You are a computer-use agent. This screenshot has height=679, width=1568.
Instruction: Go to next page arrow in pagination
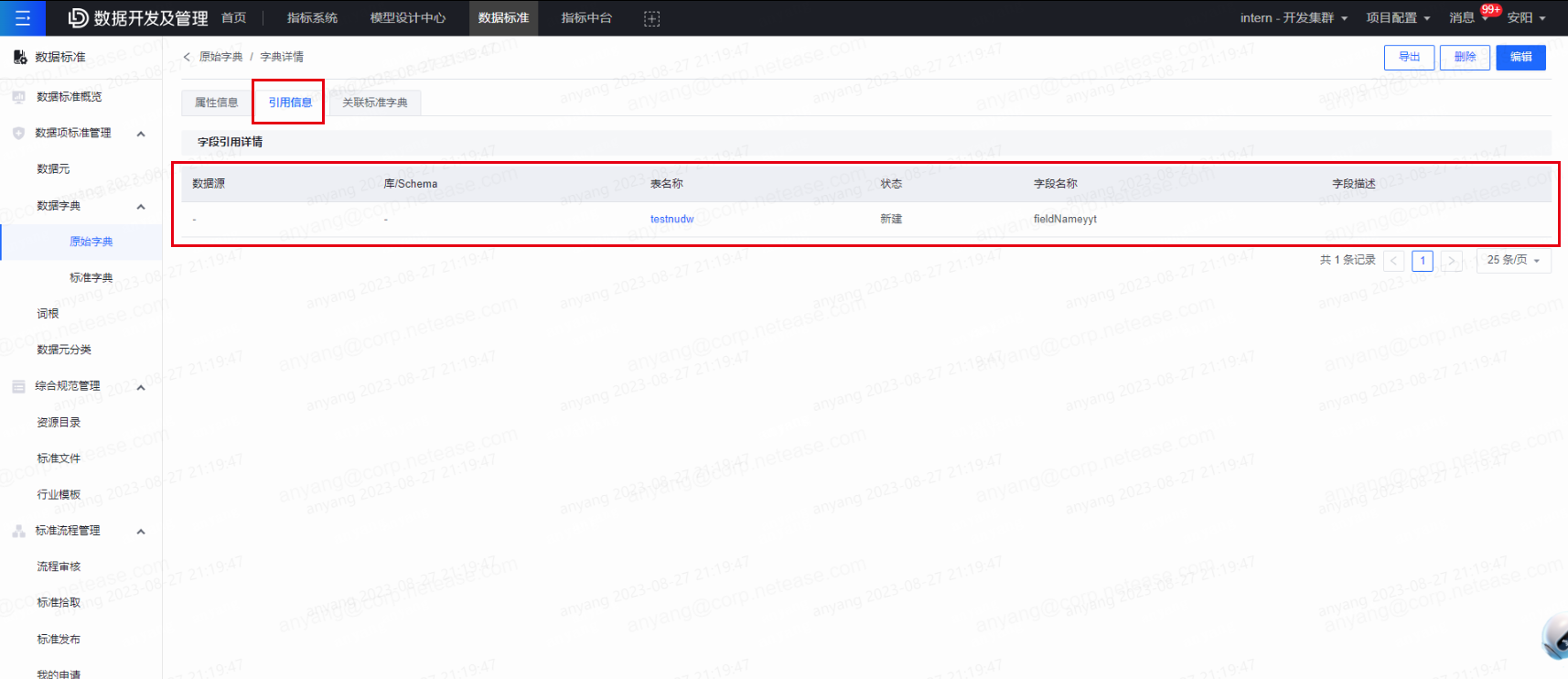1451,261
